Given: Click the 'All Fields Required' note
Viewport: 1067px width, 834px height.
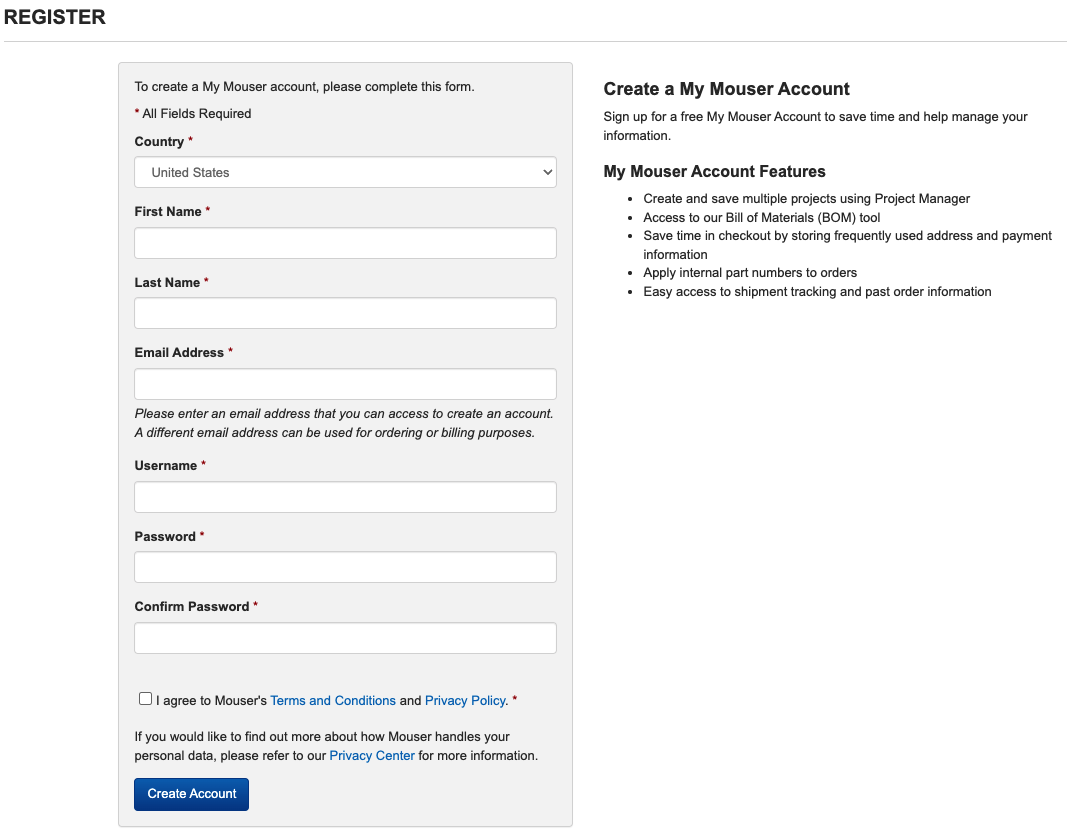Looking at the screenshot, I should [193, 114].
